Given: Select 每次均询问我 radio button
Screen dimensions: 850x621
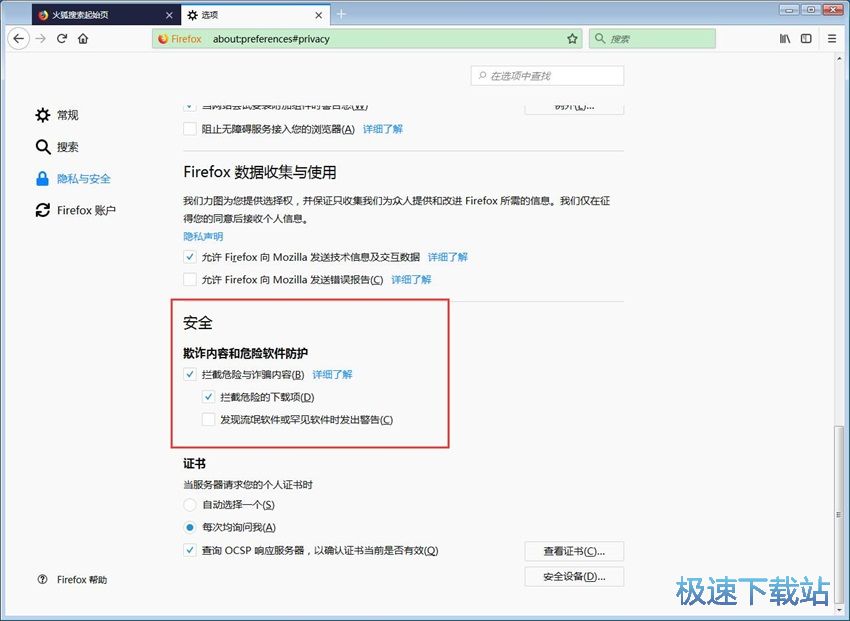Looking at the screenshot, I should [x=190, y=527].
